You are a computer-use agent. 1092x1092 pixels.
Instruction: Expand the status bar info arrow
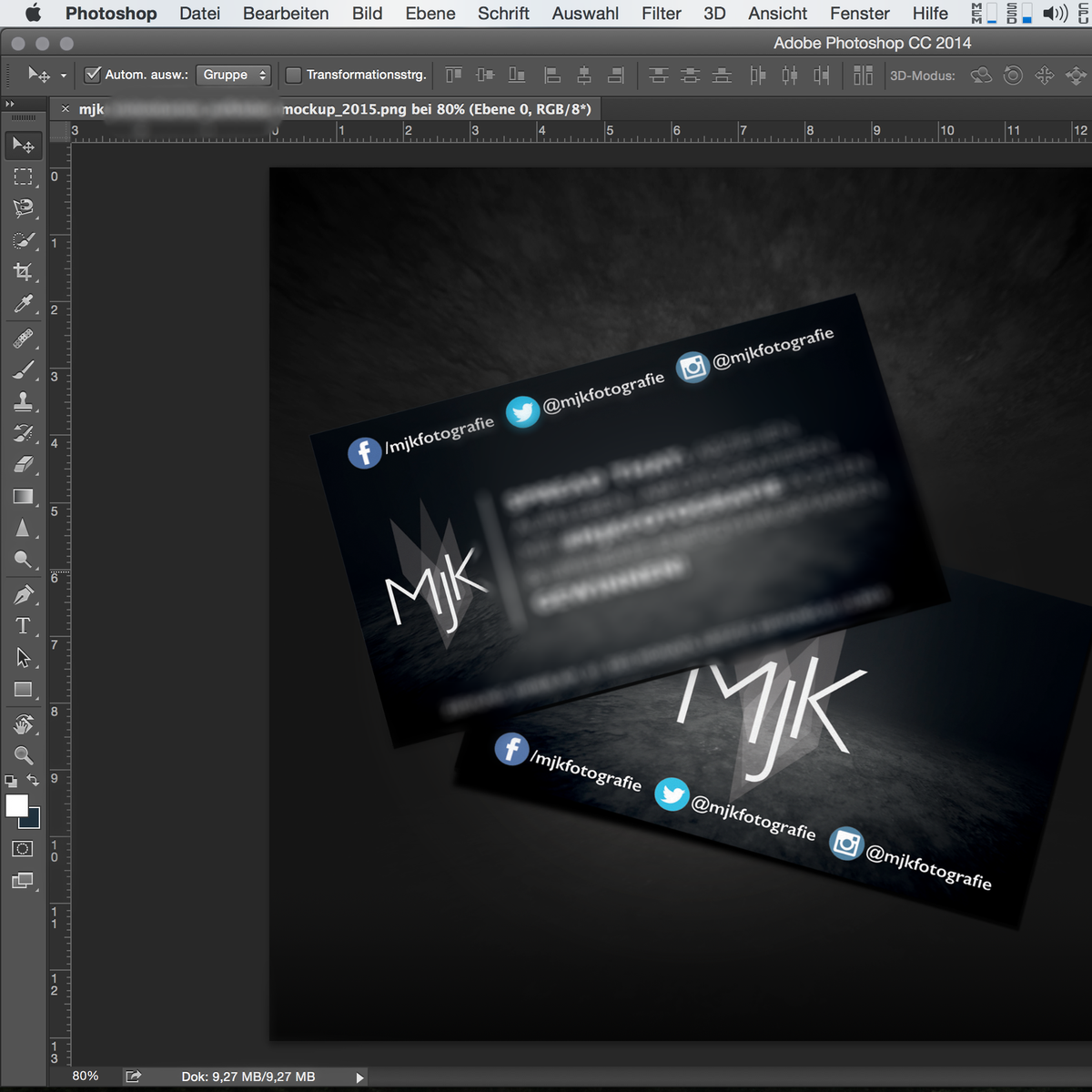(x=359, y=1077)
